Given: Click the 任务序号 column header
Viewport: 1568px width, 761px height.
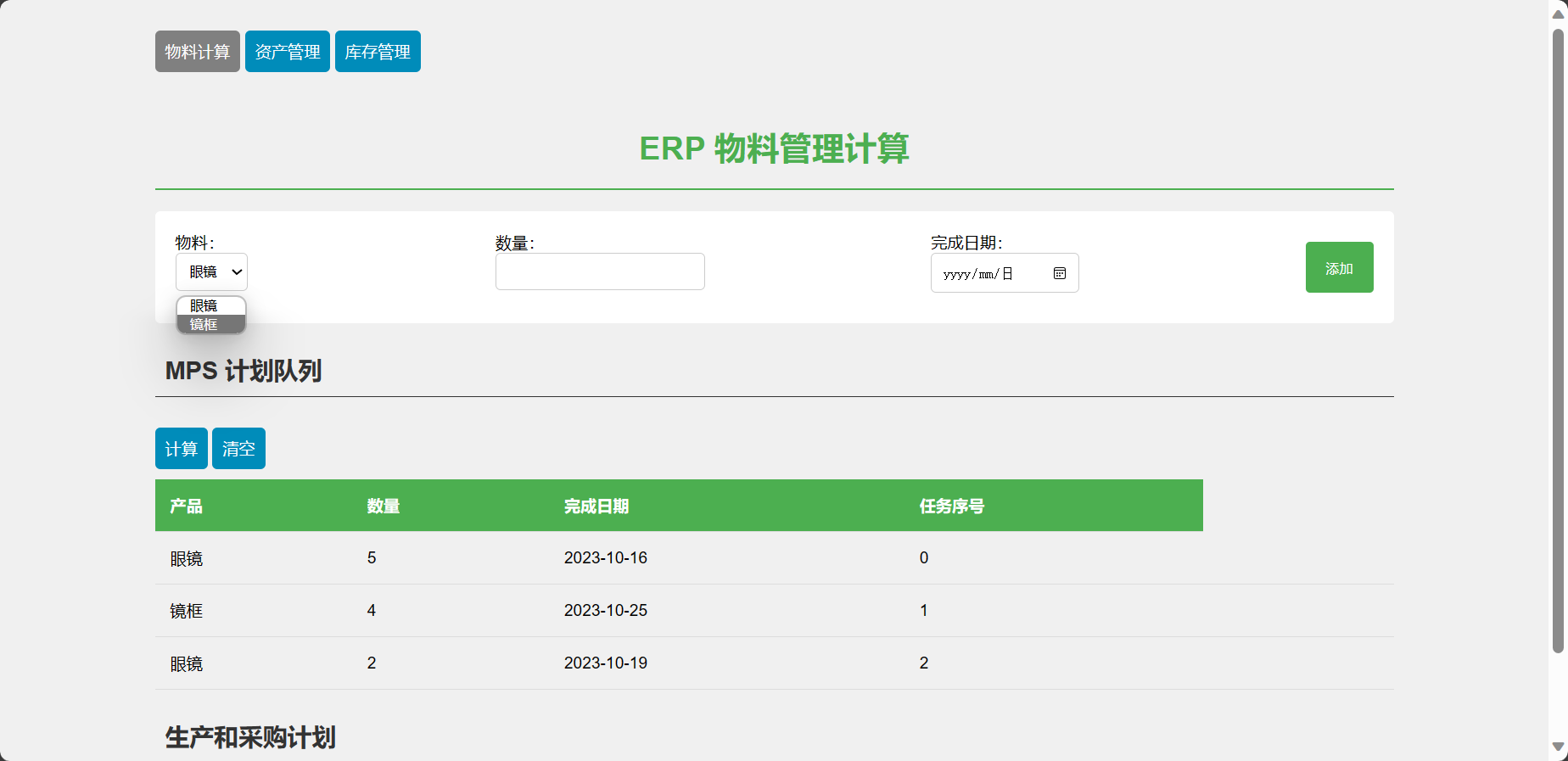Looking at the screenshot, I should [x=952, y=506].
